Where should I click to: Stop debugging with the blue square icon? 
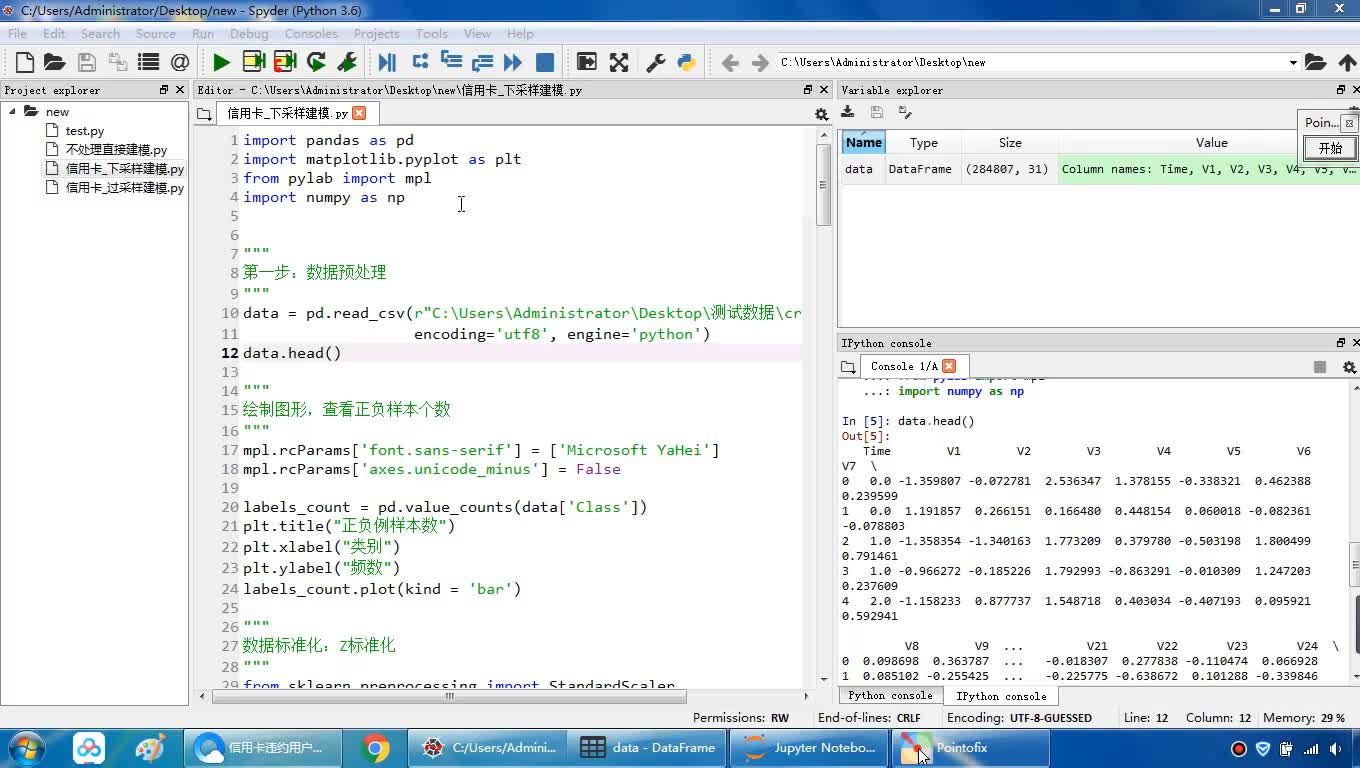click(545, 62)
